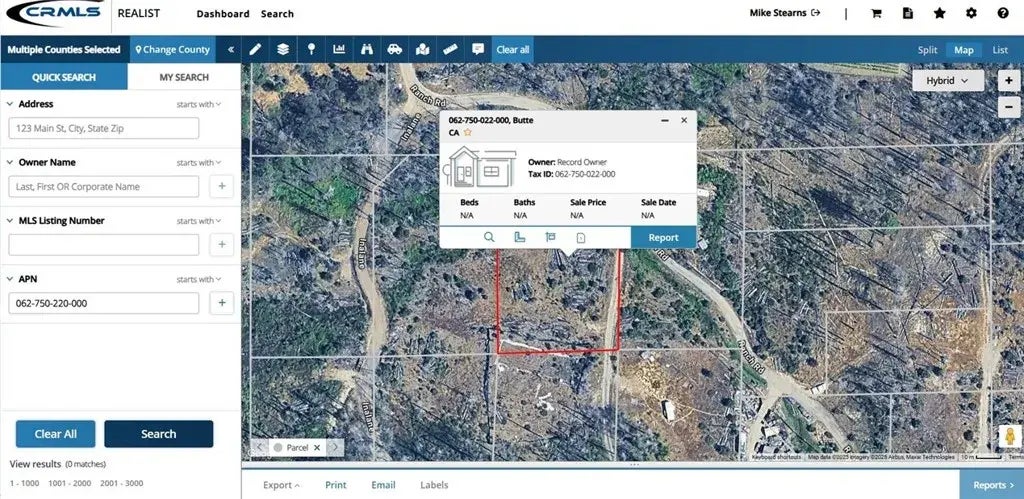The image size is (1024, 499).
Task: Click the blue Report button in popup
Action: coord(663,237)
